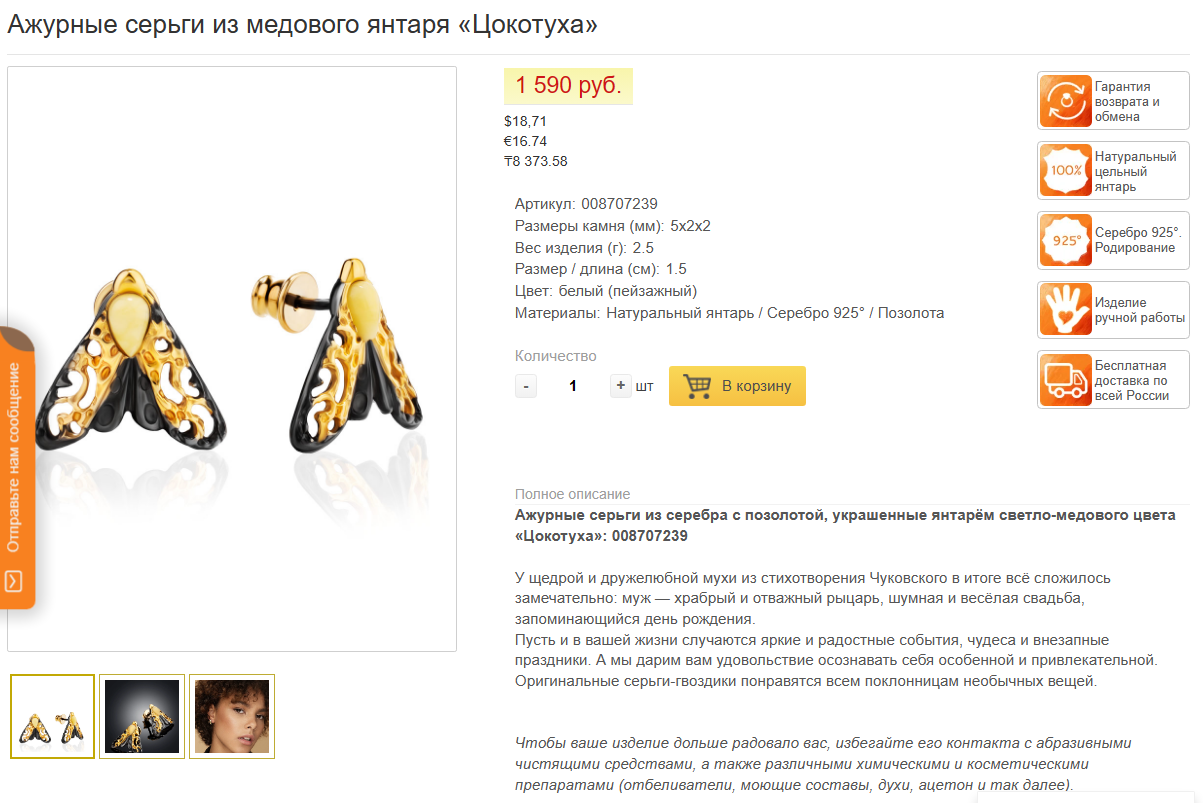
Task: Open the 'Отправьте нам сообщение' side tab
Action: 17,467
